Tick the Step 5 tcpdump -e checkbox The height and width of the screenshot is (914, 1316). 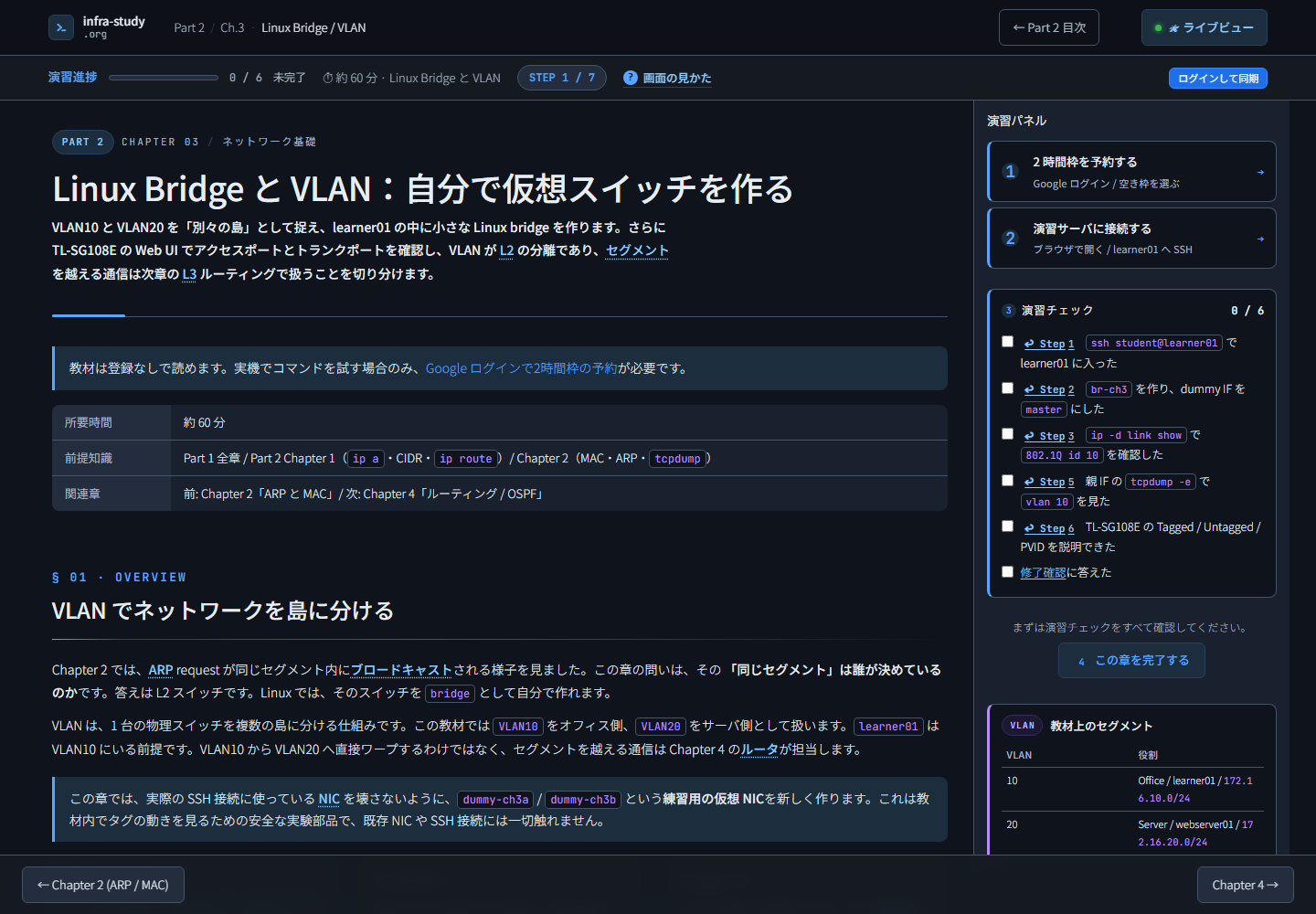1007,480
